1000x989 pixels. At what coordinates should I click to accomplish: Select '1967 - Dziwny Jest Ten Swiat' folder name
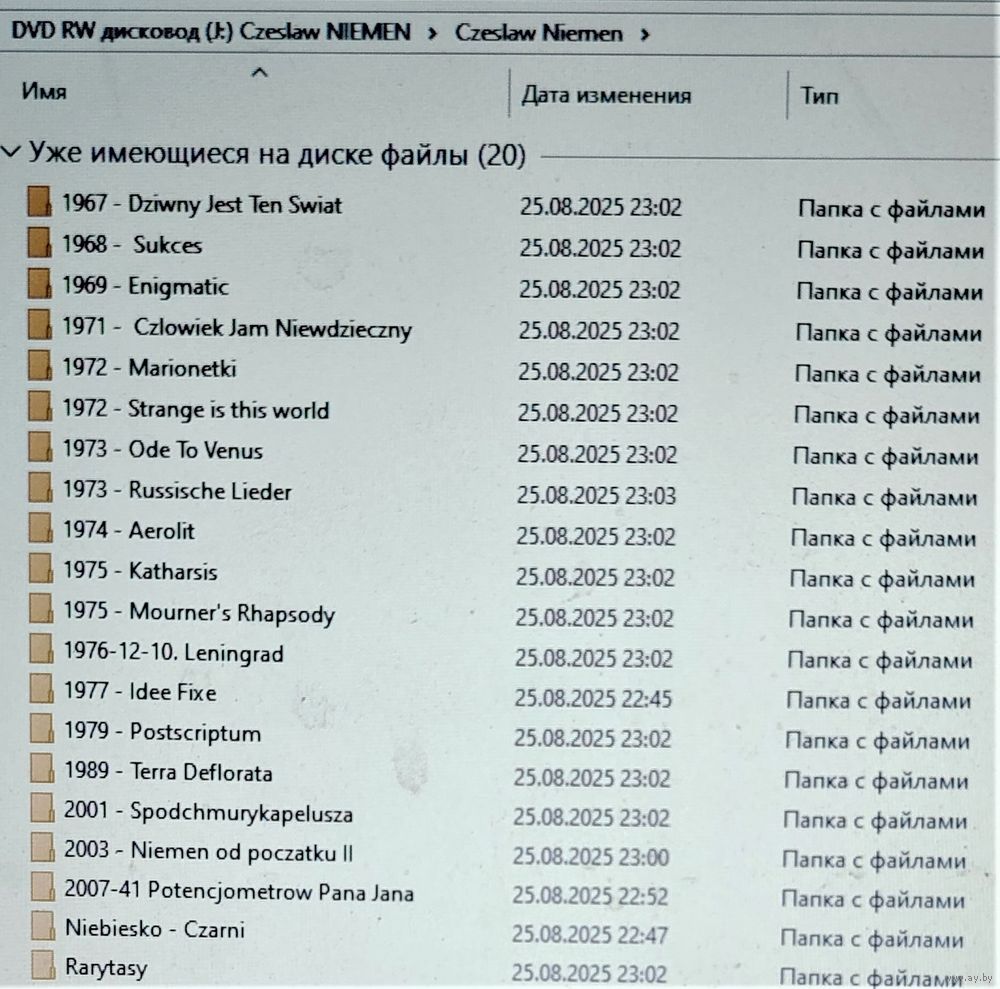click(202, 204)
